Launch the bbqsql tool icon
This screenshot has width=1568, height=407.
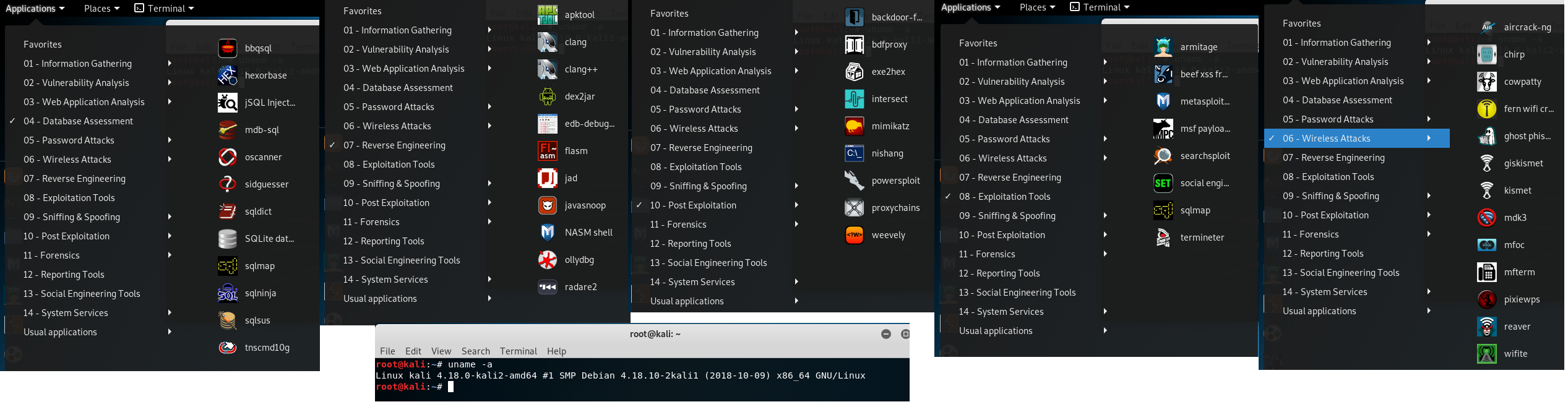coord(228,48)
